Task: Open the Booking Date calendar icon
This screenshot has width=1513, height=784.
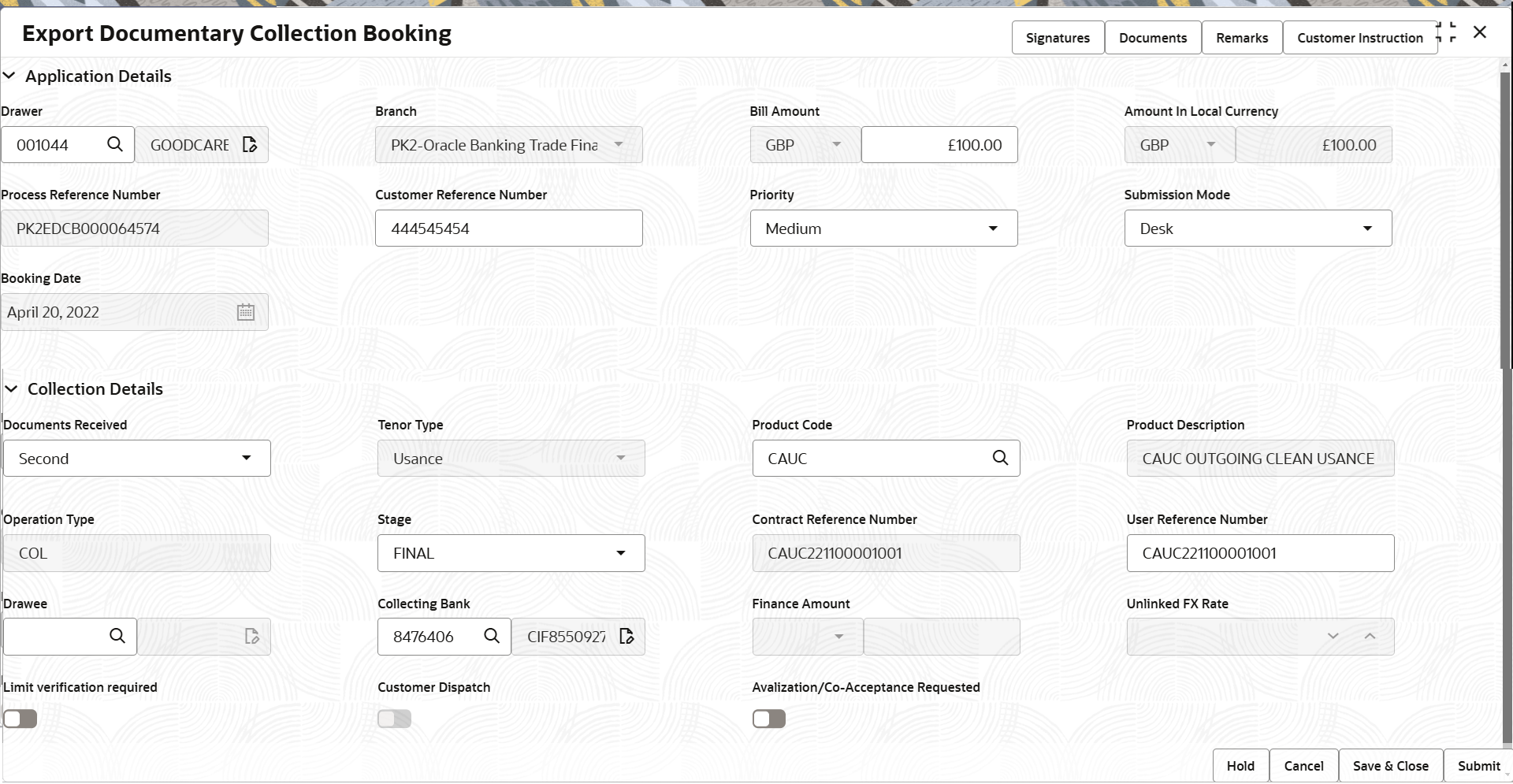Action: coord(246,312)
